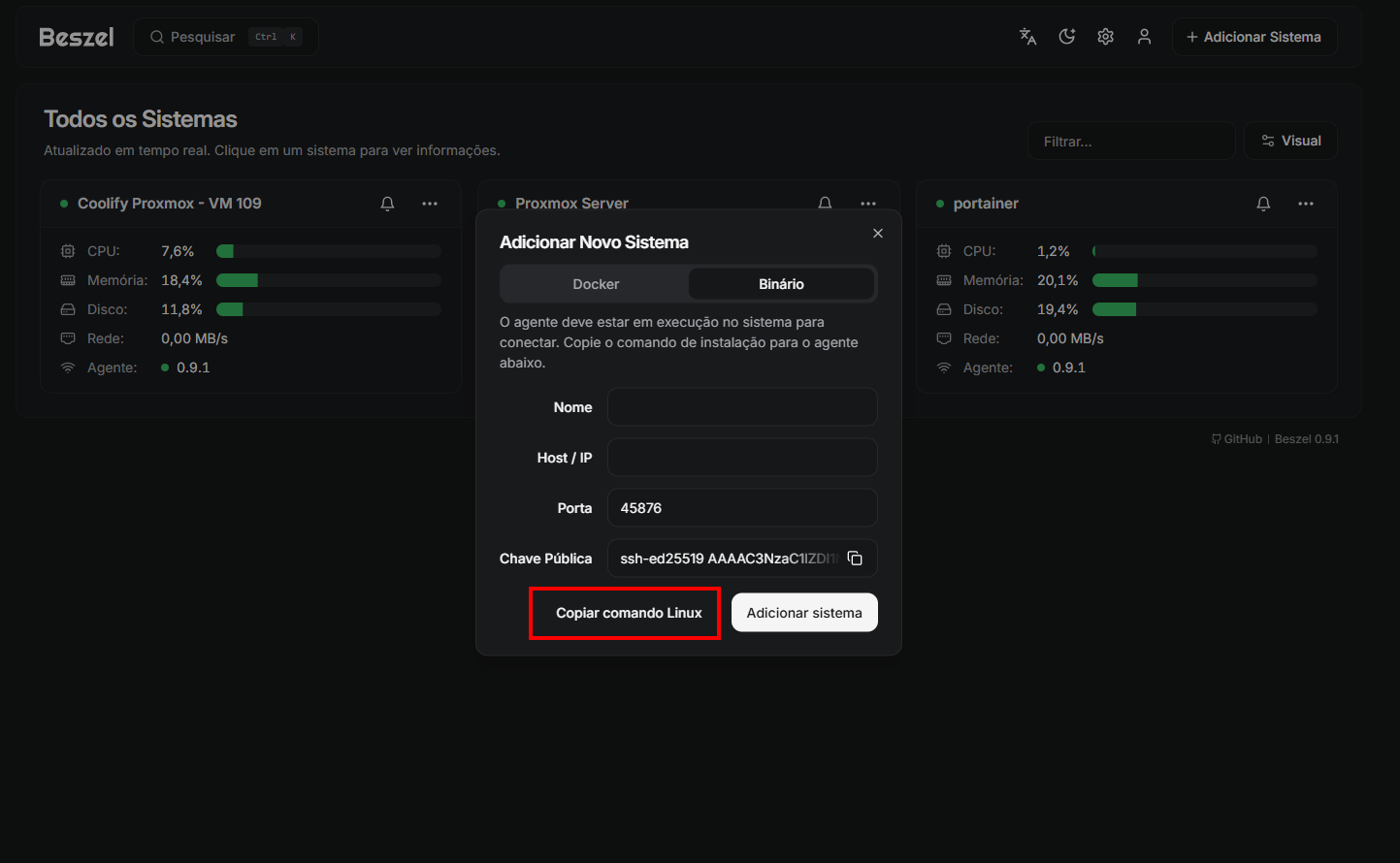Click the Beszel logo

coord(77,37)
